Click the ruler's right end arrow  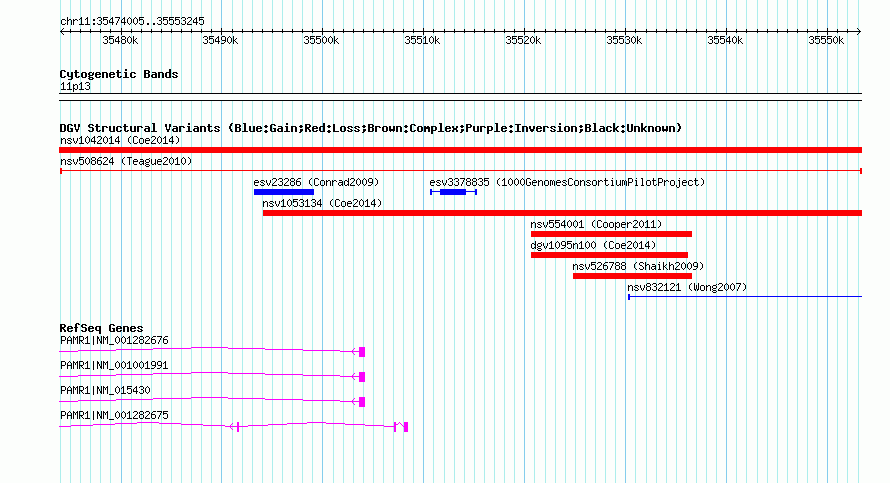coord(859,32)
